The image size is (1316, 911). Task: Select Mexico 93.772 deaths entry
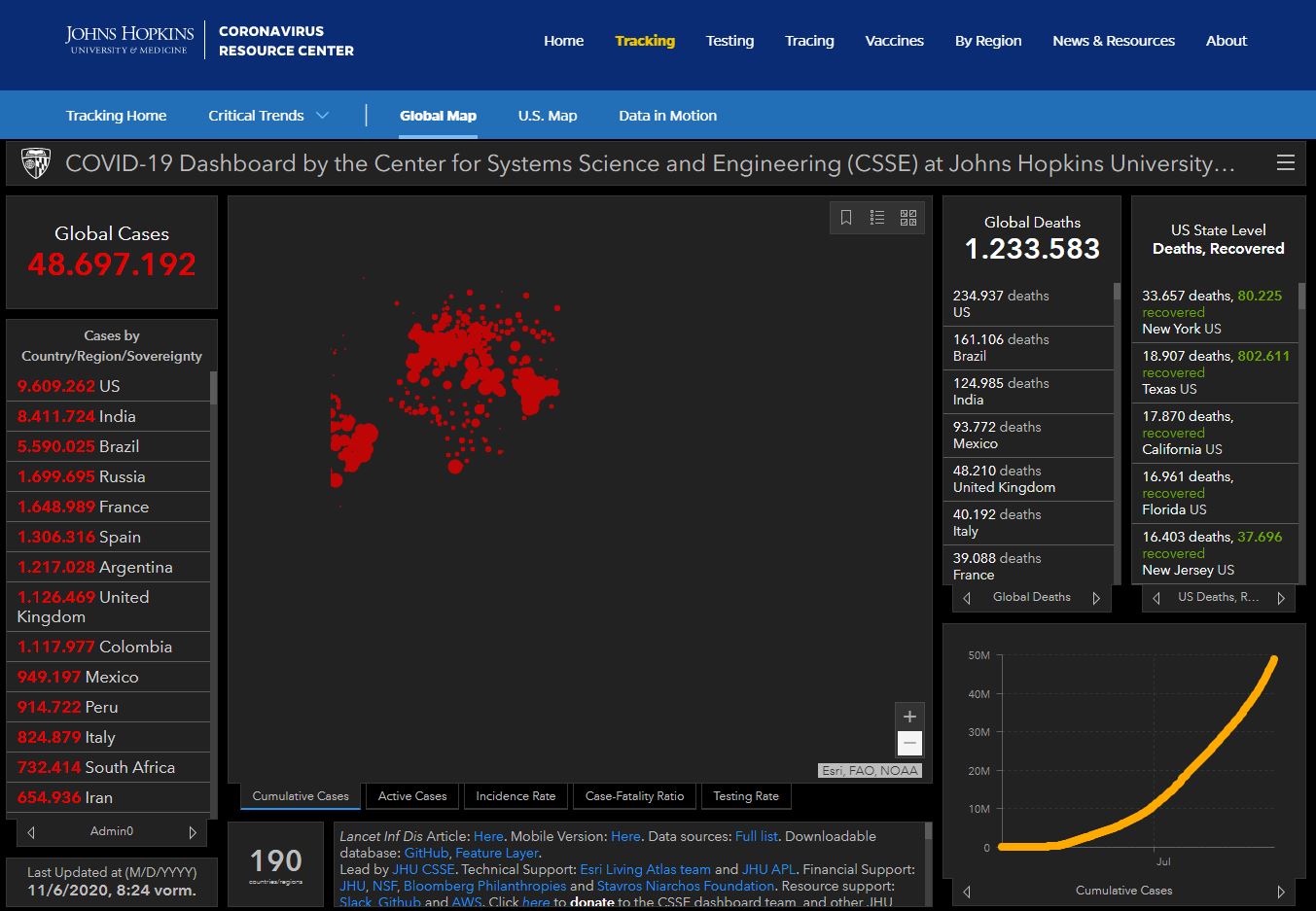[1029, 436]
